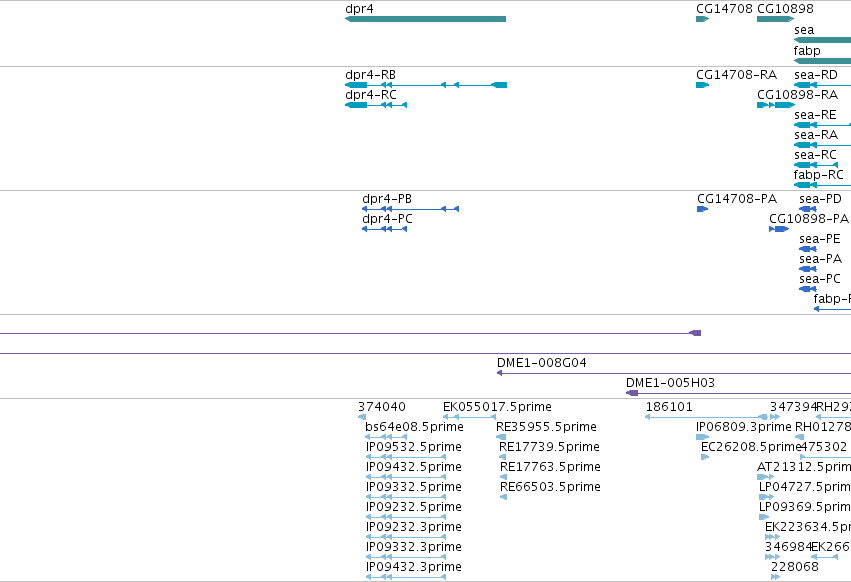Click the CG10898-PA protein label
Screen dimensions: 851x582
(809, 219)
